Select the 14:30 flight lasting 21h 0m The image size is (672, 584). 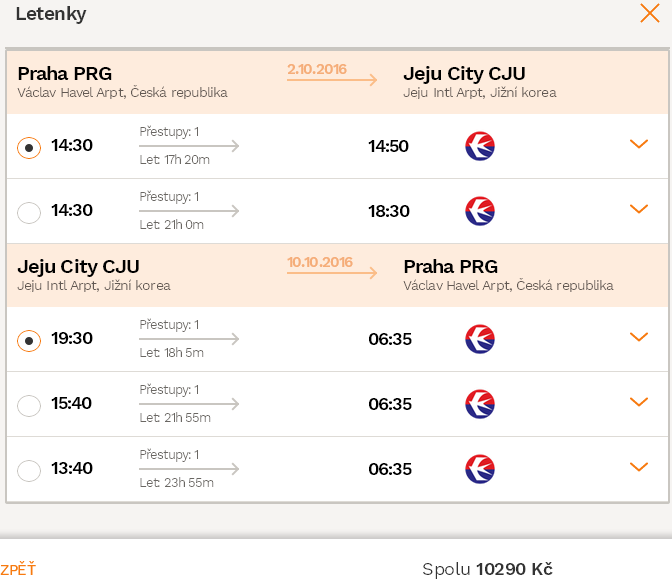[x=29, y=213]
